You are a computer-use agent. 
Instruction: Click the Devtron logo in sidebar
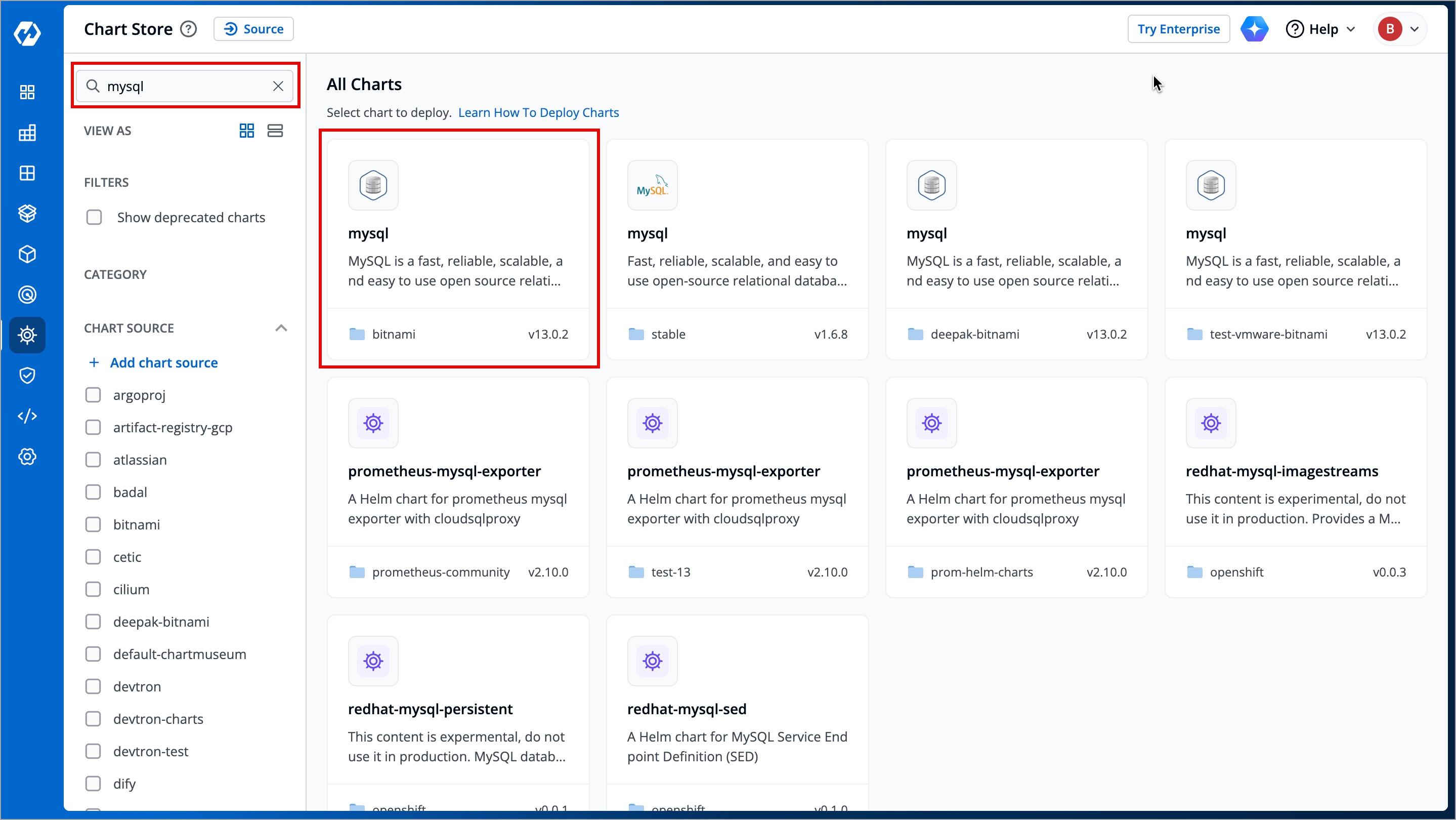tap(27, 33)
